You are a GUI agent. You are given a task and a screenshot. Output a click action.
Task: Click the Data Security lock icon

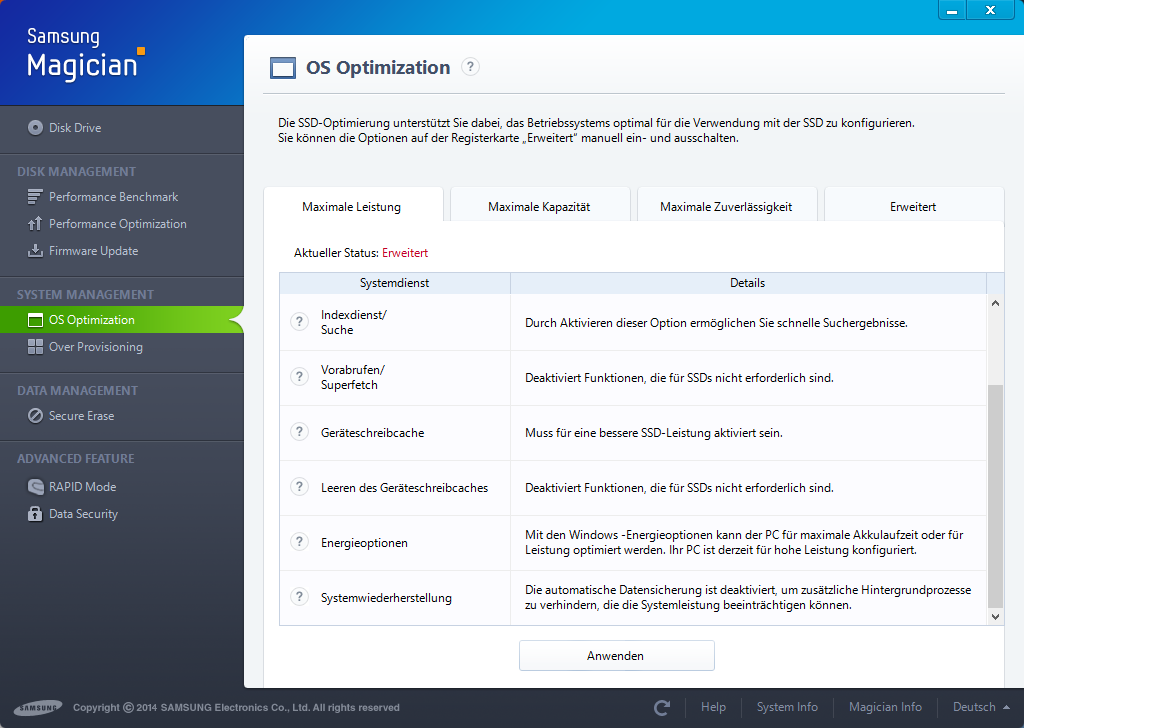35,513
